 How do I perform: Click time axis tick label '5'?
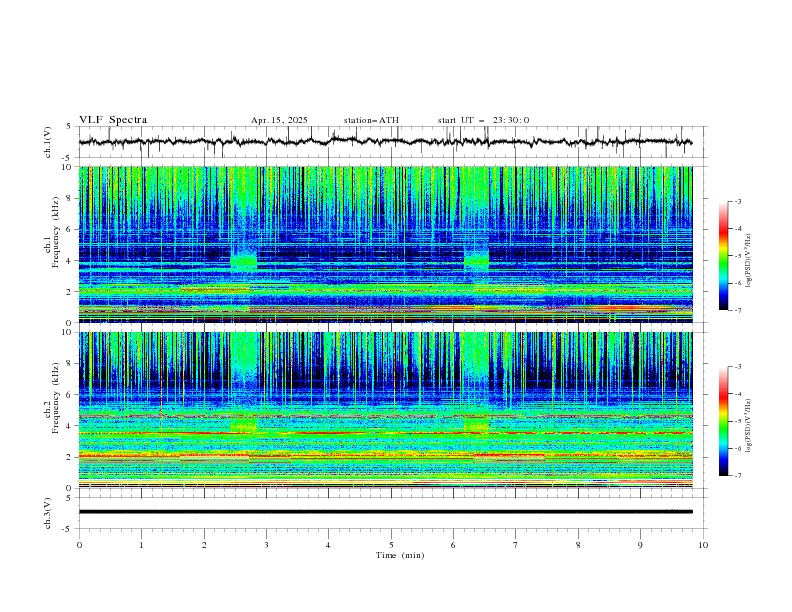[391, 545]
